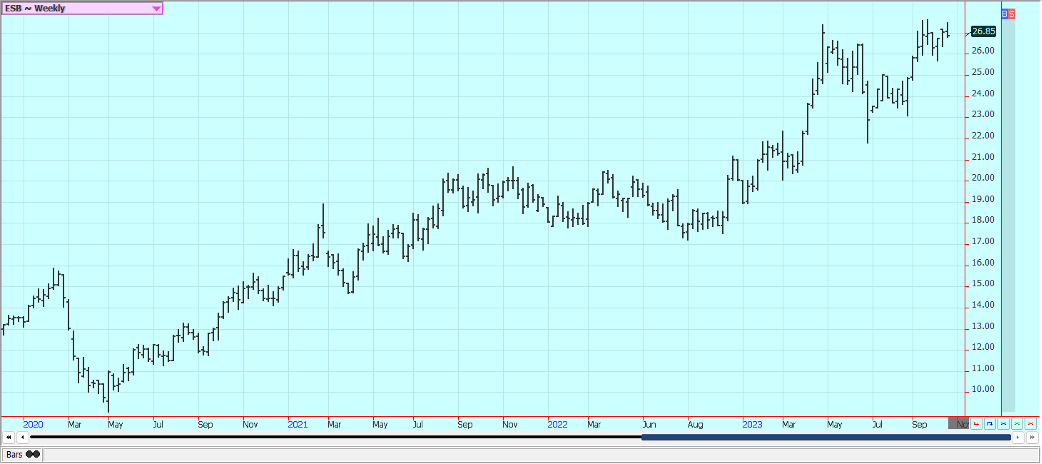Screen dimensions: 1042x464
Task: Click the blue compress arrows icon
Action: coord(1003,423)
